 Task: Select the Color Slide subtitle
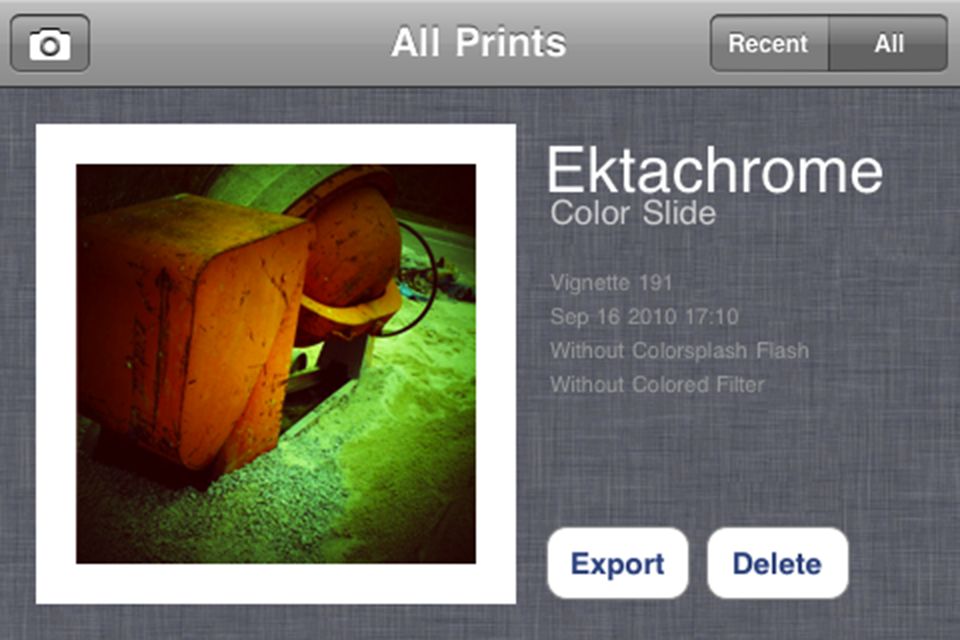tap(633, 213)
